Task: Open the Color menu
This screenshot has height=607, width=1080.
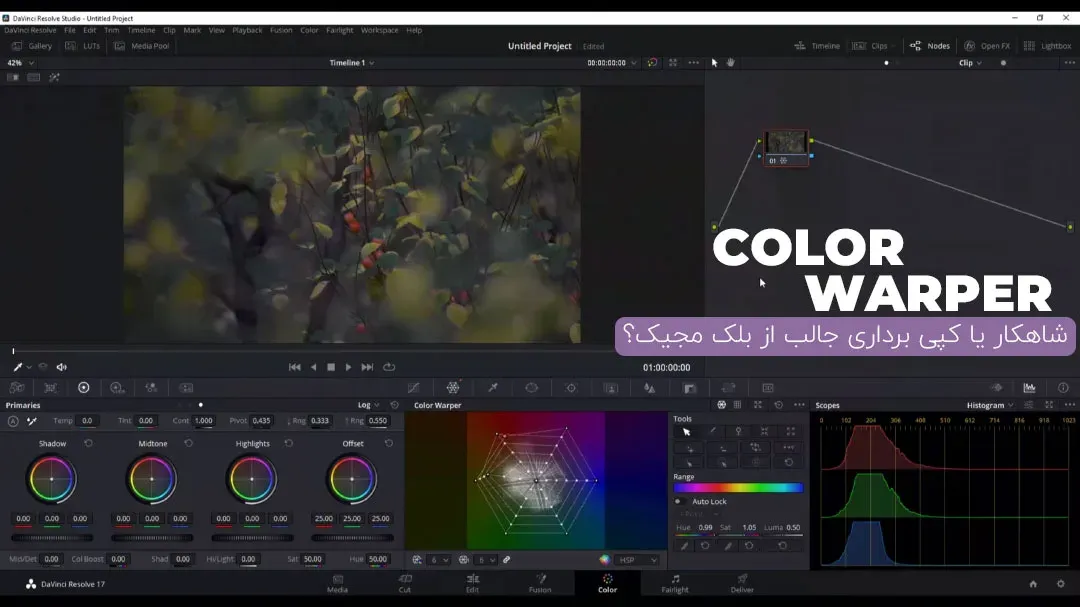Action: pos(309,30)
